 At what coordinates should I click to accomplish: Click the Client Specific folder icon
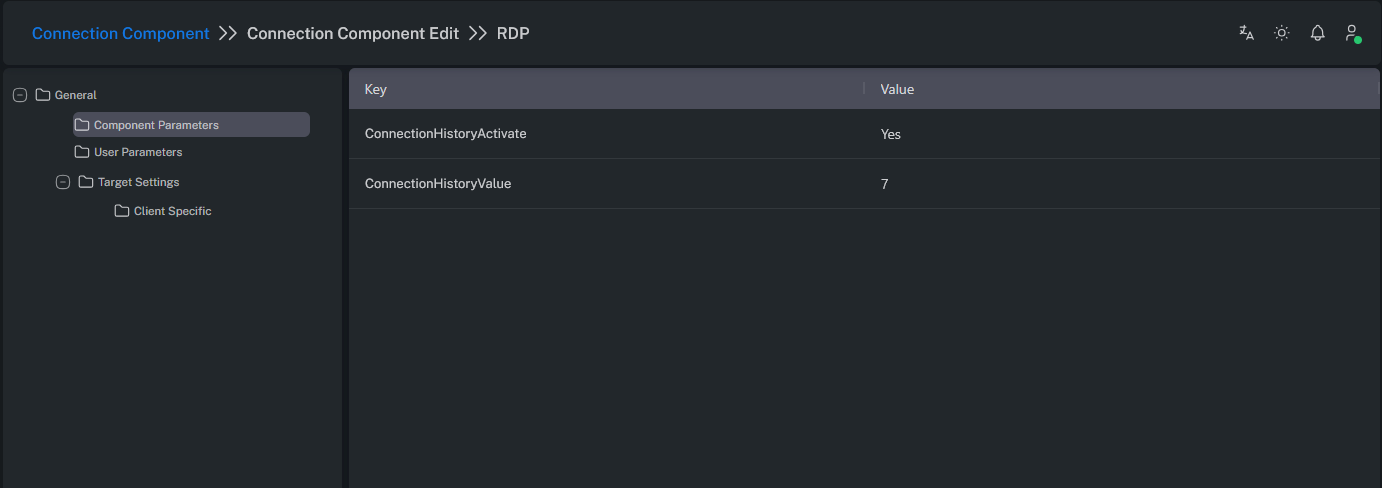click(122, 211)
